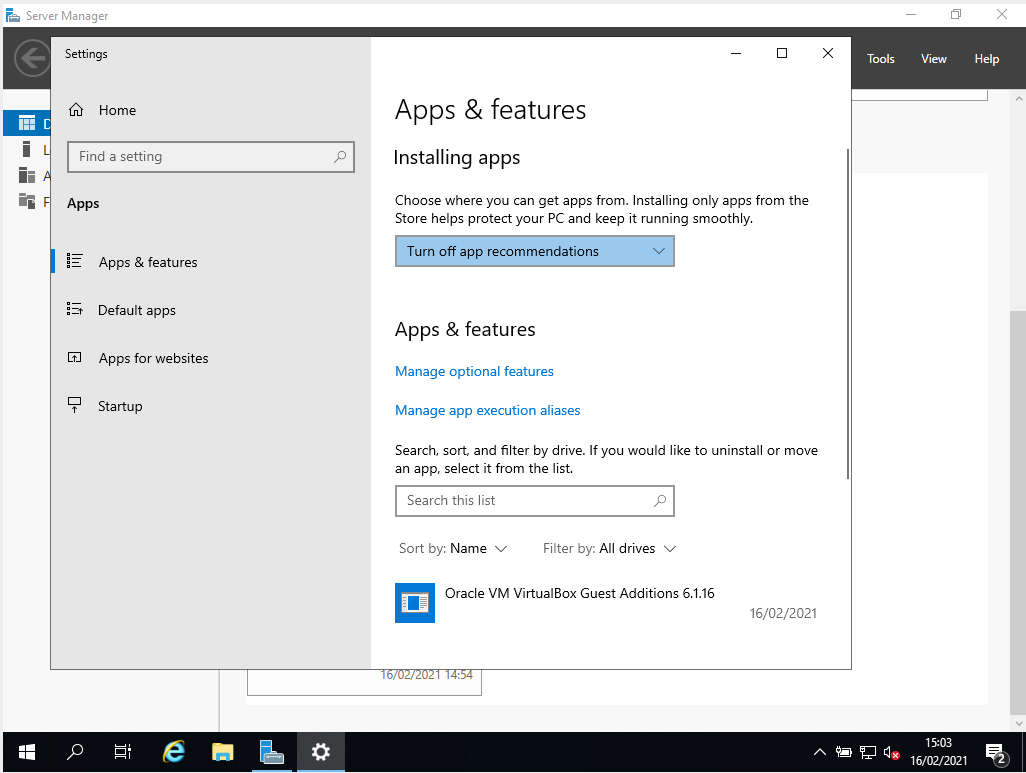Image resolution: width=1026 pixels, height=773 pixels.
Task: Open the Settings gear on the taskbar
Action: (x=320, y=751)
